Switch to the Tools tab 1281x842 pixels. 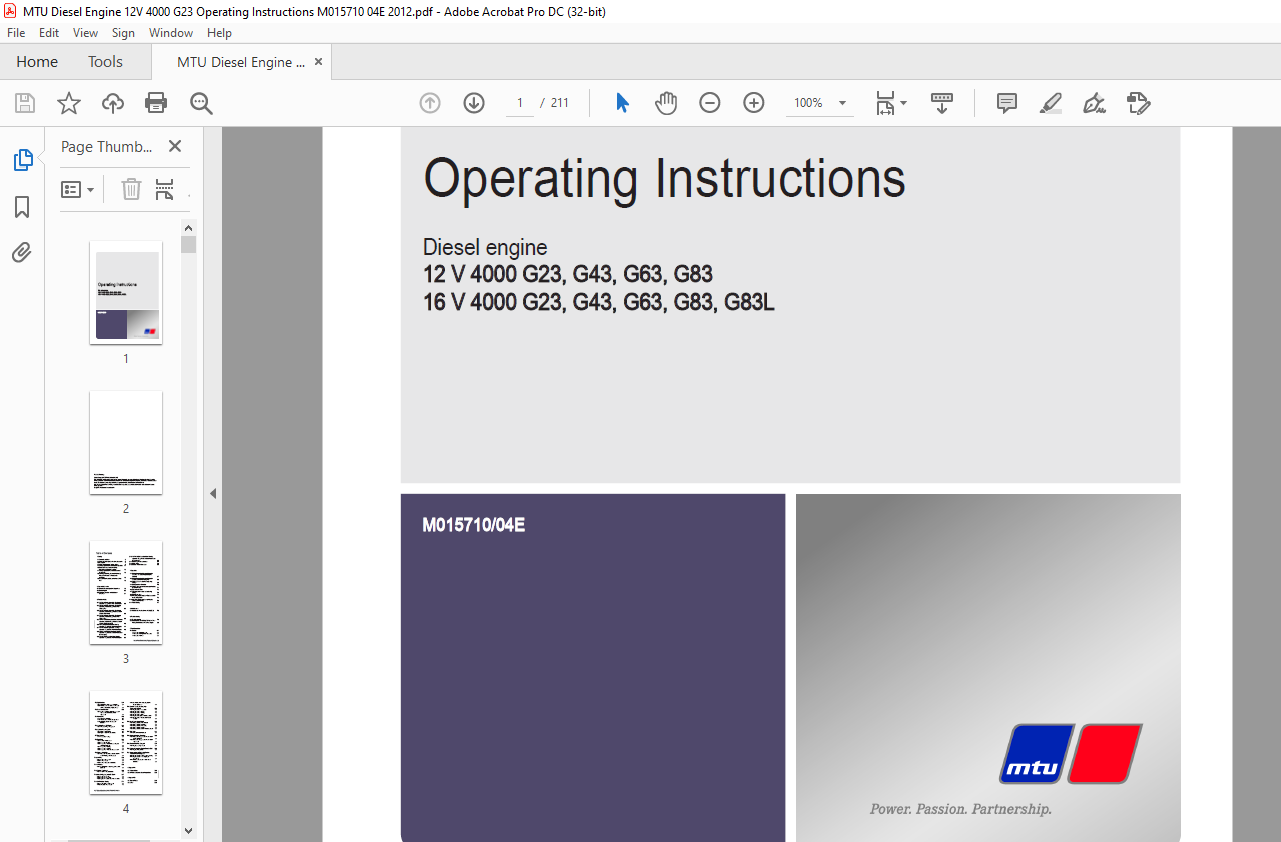click(x=105, y=62)
